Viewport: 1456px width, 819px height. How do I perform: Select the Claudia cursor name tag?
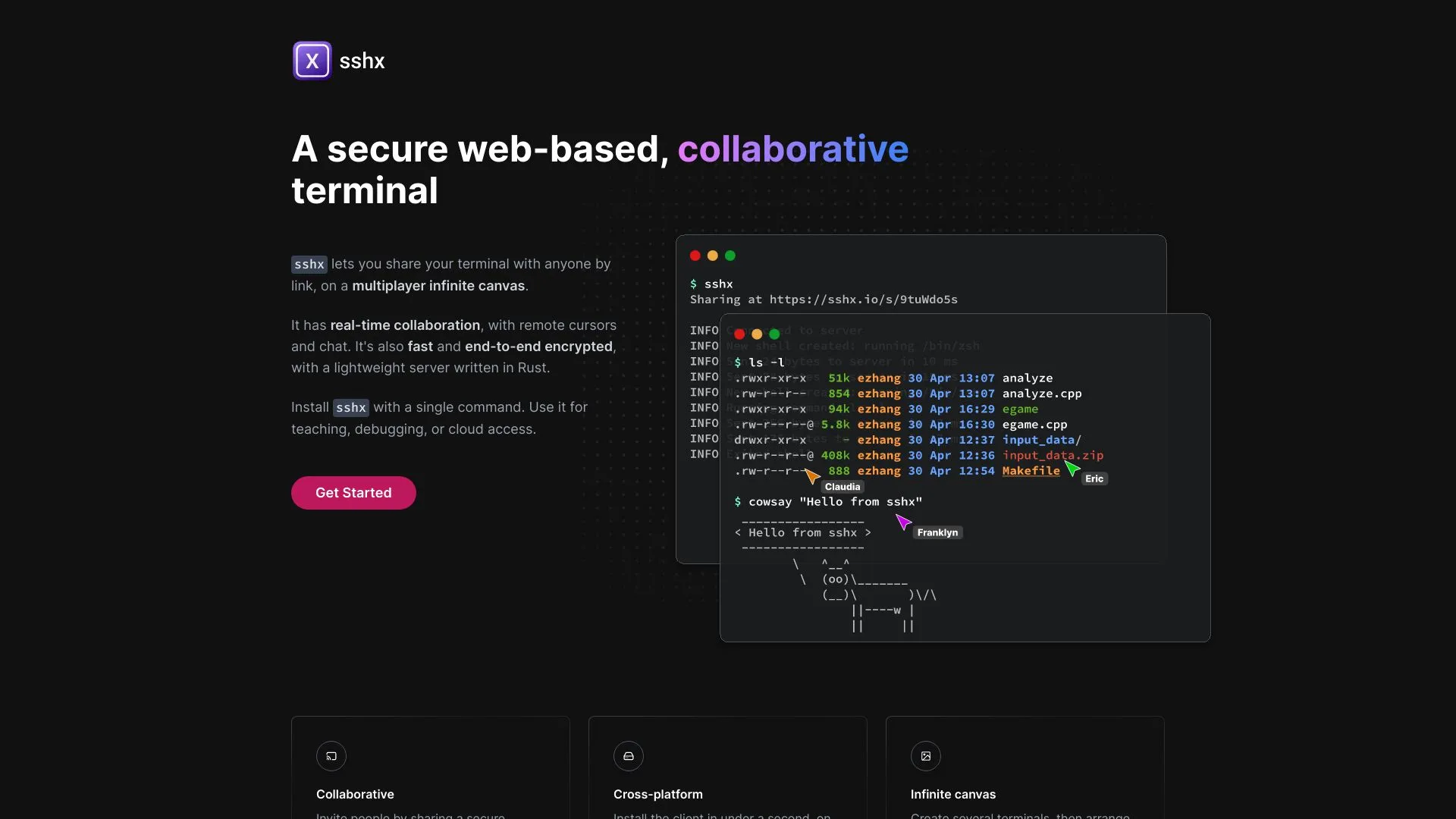pos(843,486)
